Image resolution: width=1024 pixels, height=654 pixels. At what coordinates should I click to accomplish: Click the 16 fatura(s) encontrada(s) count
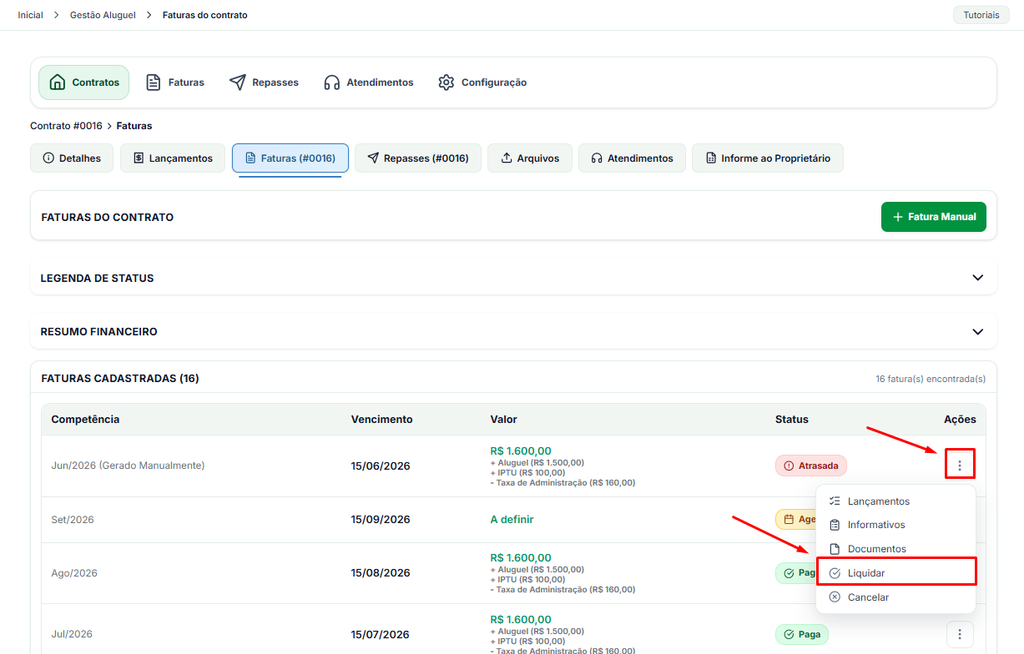coord(931,379)
